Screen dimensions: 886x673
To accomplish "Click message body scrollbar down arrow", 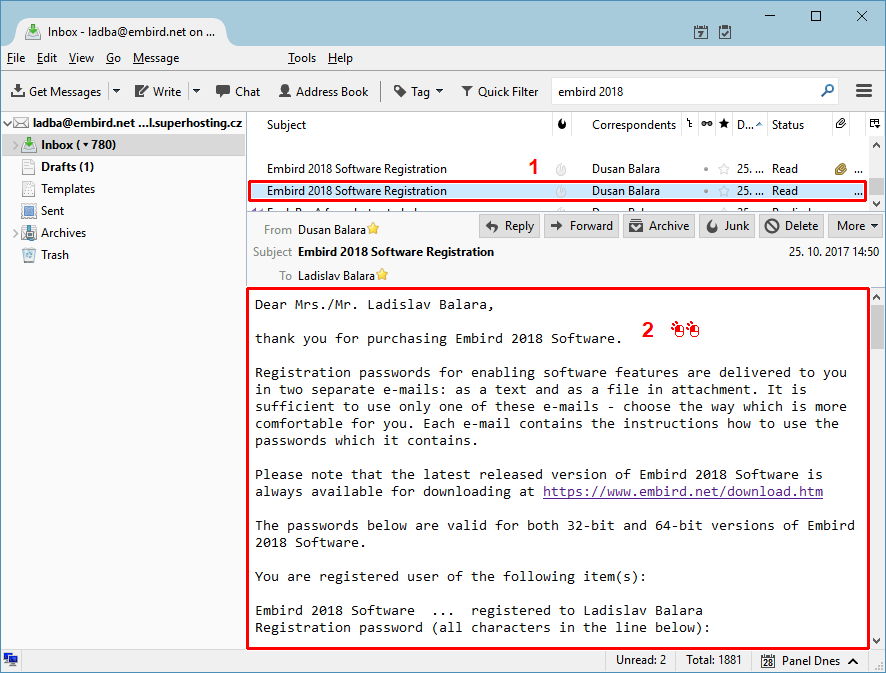I will [x=876, y=641].
